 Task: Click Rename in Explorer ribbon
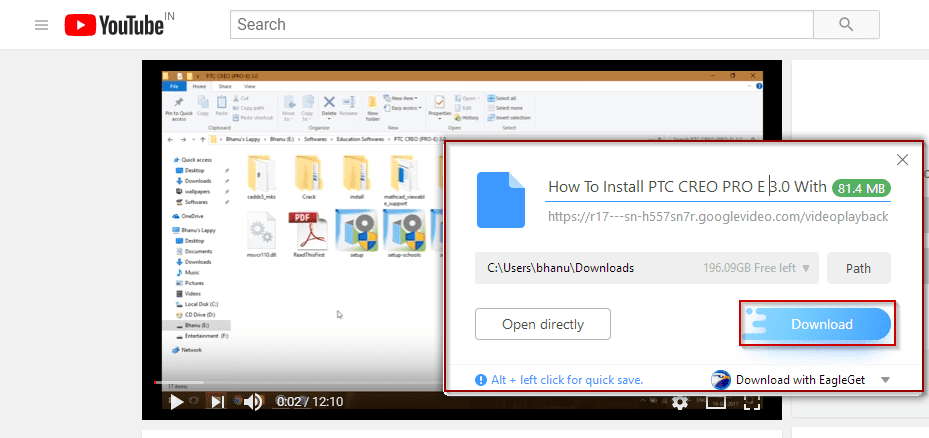point(348,105)
